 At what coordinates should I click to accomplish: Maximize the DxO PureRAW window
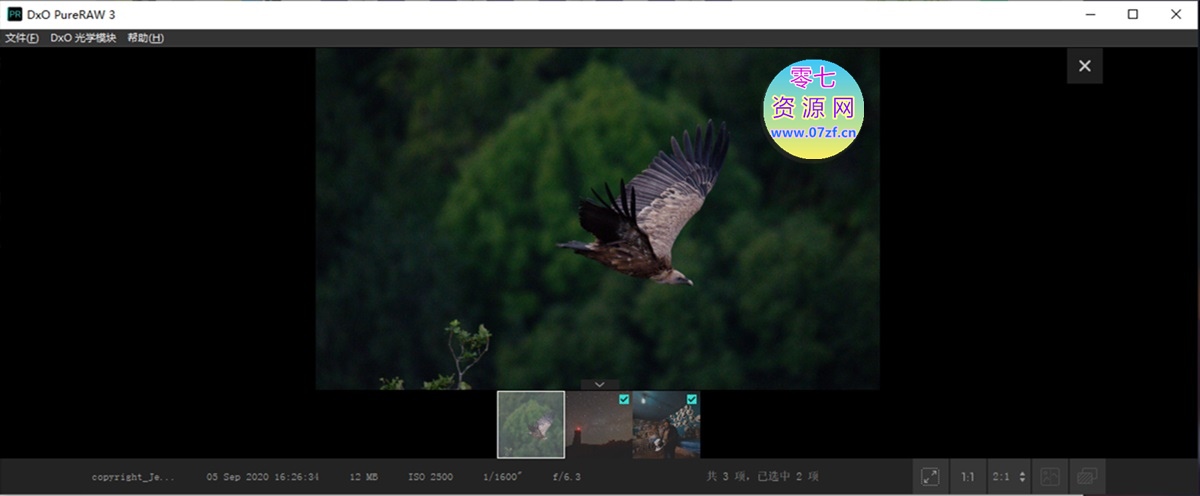(x=1132, y=14)
